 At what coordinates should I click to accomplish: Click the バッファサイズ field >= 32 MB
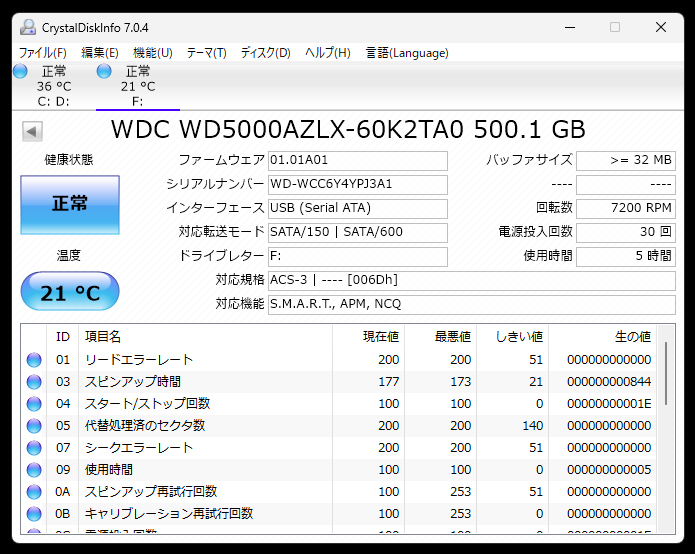626,160
